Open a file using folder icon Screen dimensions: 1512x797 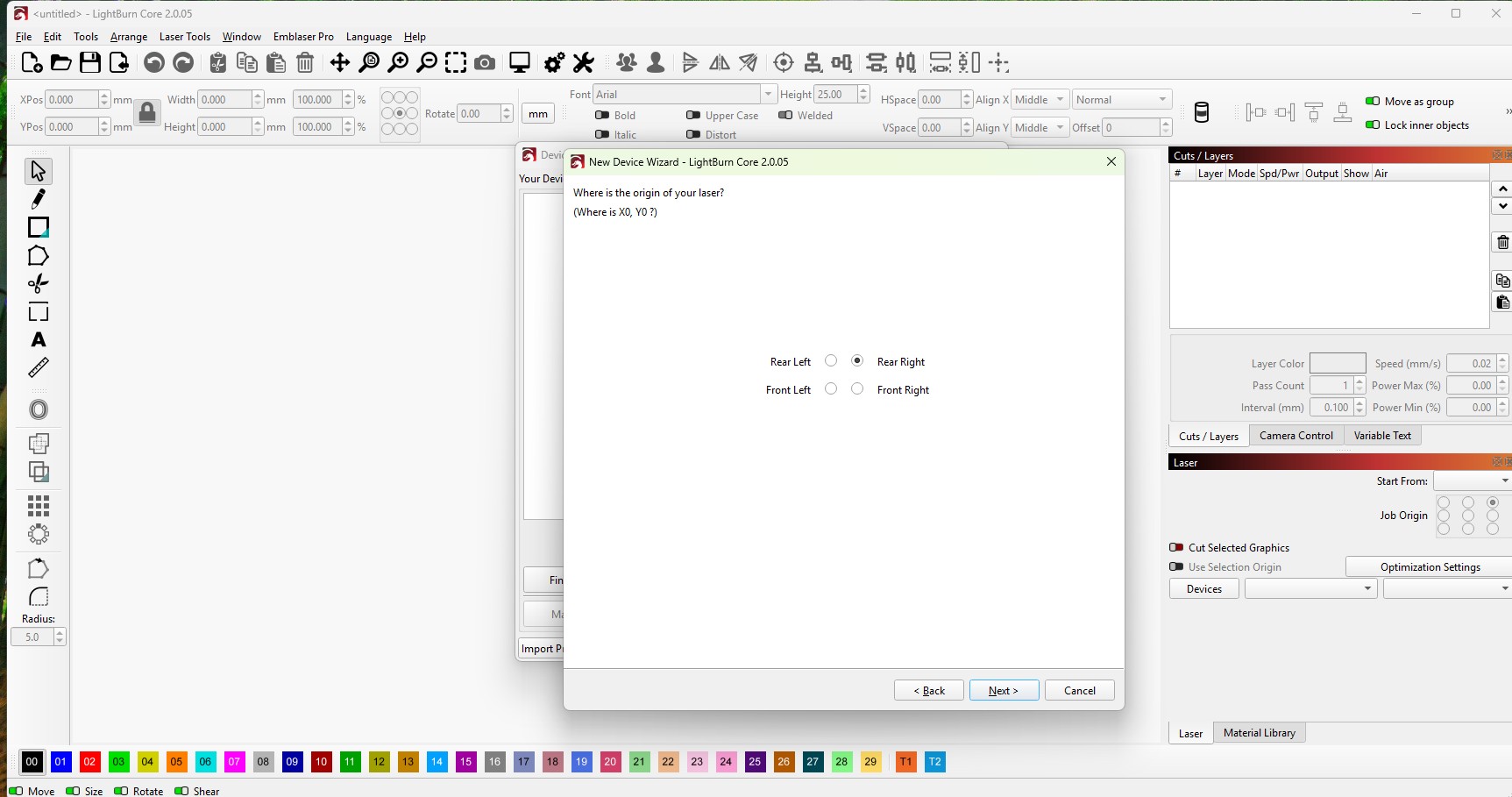click(x=61, y=62)
